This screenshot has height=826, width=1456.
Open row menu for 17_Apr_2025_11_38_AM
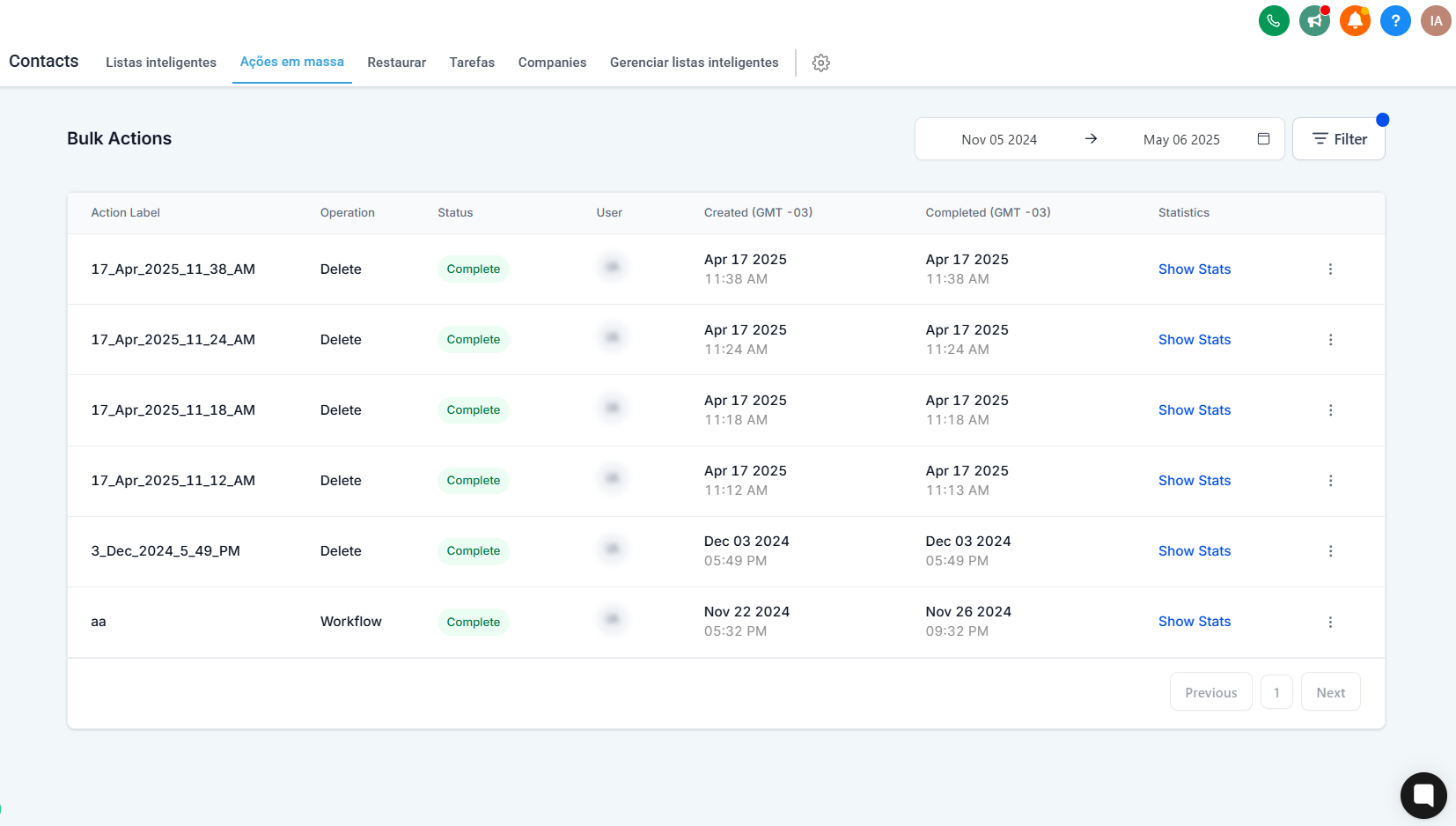click(1330, 269)
